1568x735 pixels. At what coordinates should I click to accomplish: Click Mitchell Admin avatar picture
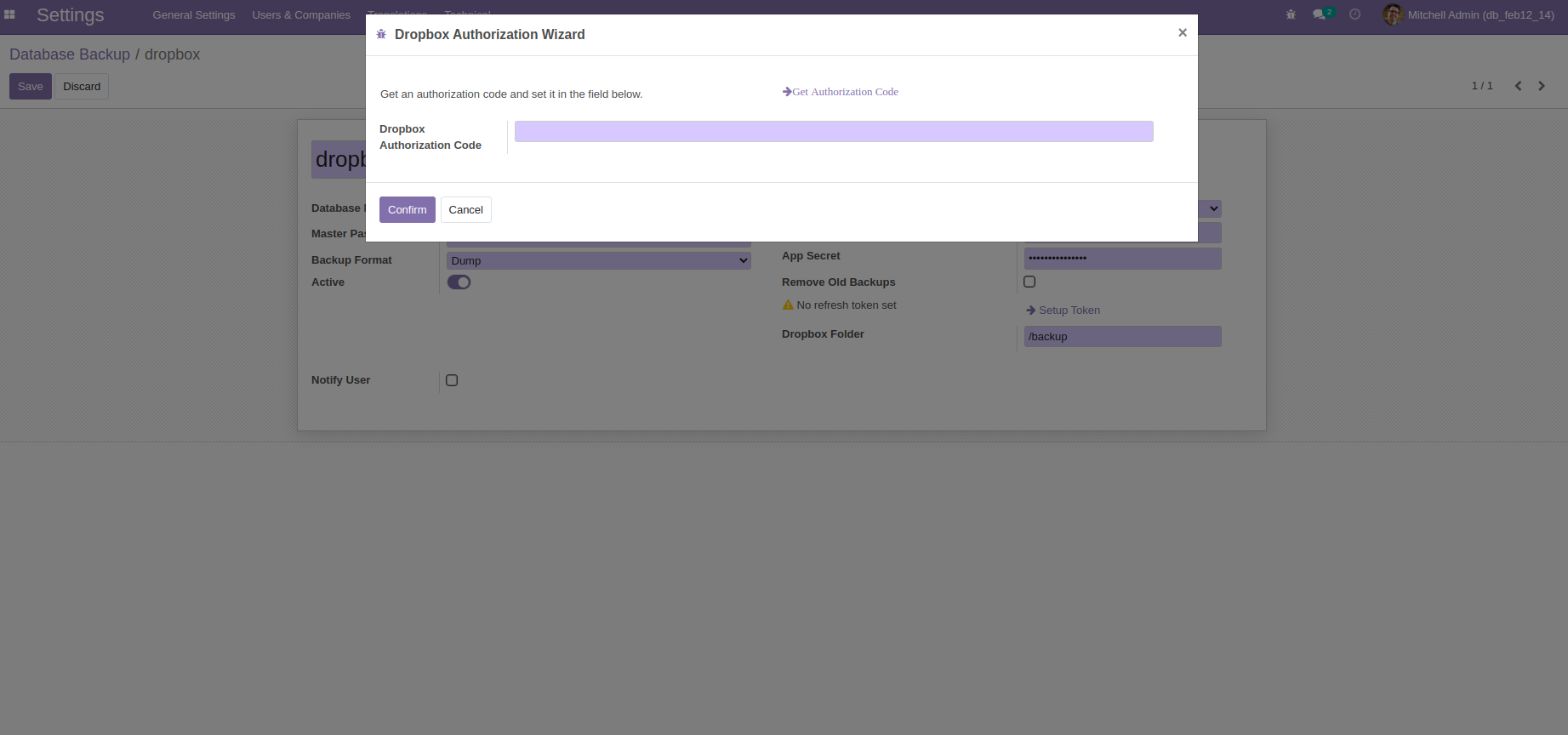point(1393,14)
